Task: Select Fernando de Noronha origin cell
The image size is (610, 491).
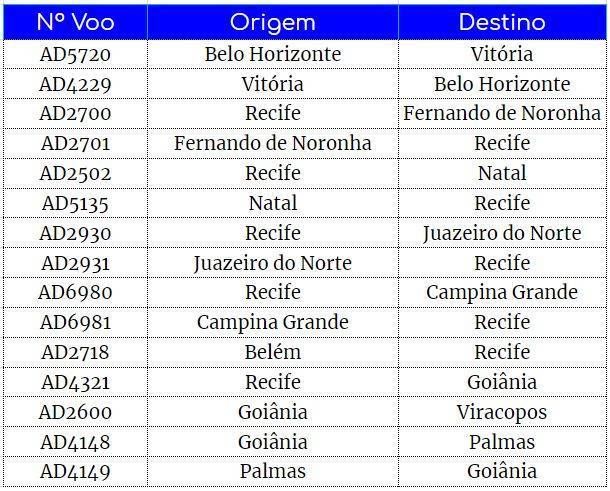Action: (x=273, y=144)
